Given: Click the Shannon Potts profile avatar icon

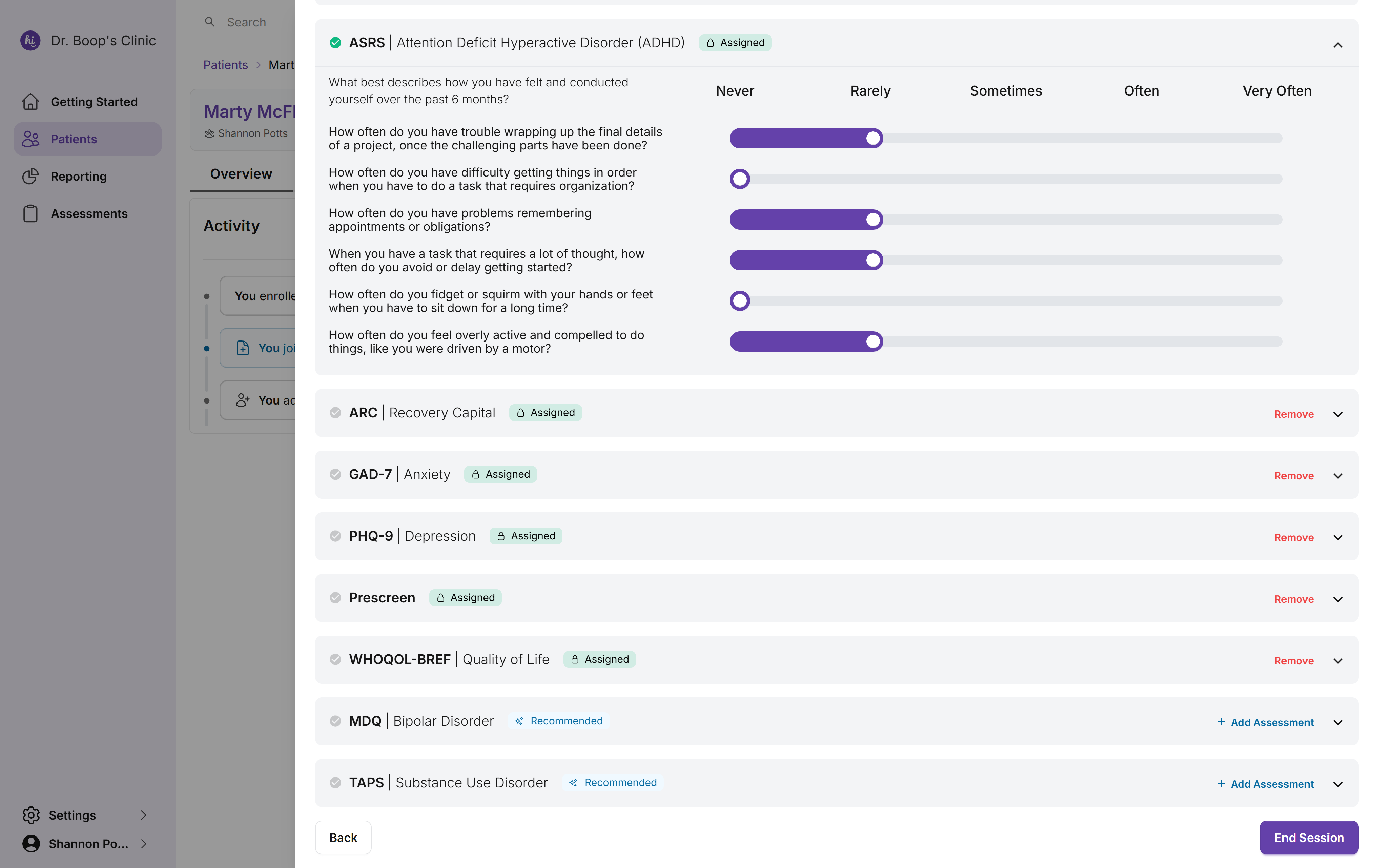Looking at the screenshot, I should click(31, 843).
